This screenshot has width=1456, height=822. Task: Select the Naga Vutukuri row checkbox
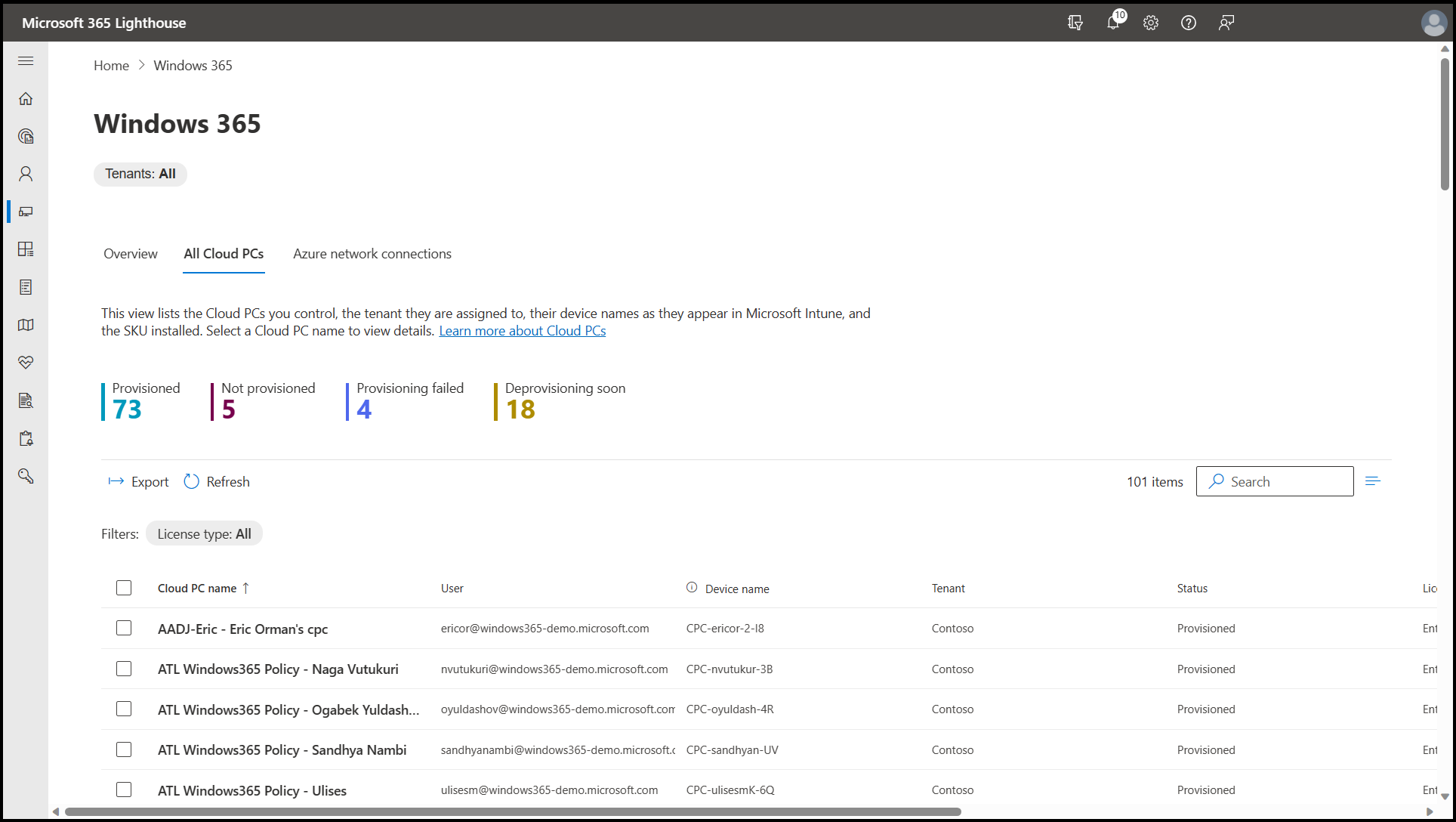click(x=124, y=669)
